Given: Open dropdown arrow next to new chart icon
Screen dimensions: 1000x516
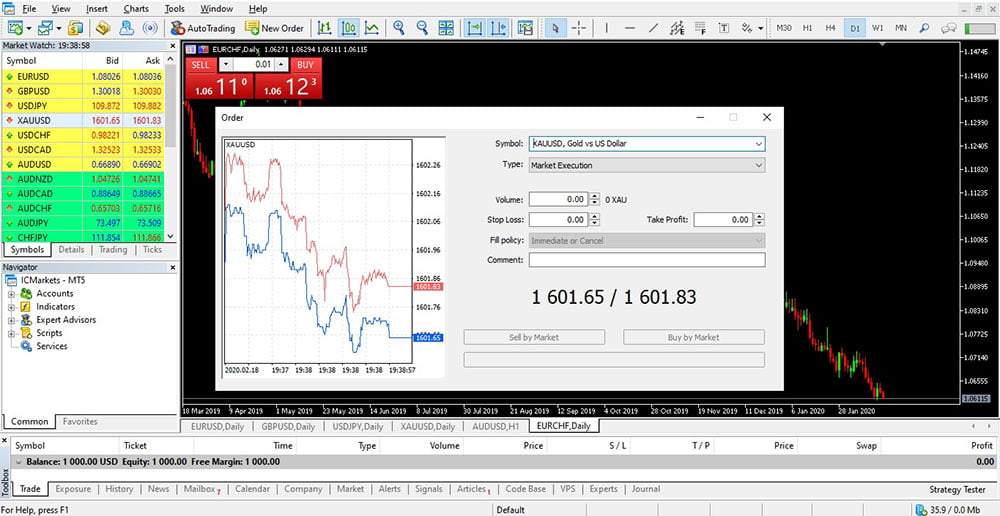Looking at the screenshot, I should click(x=29, y=28).
